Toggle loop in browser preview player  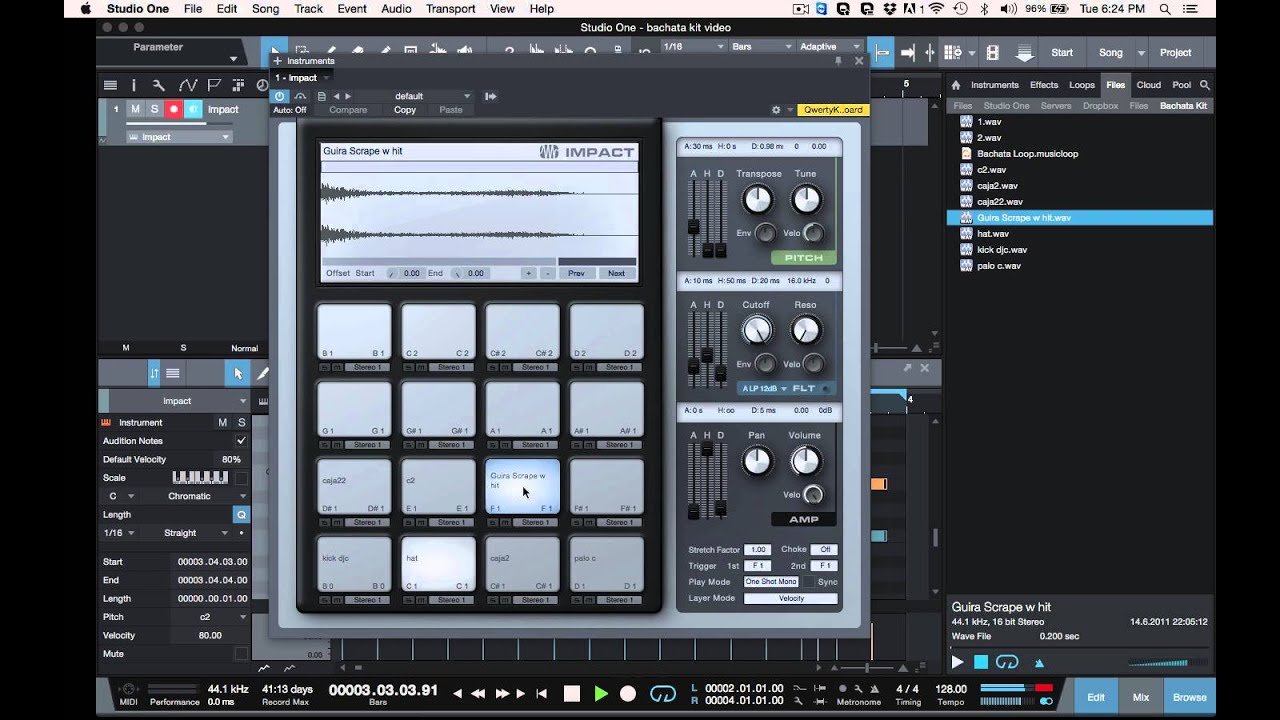click(1007, 662)
